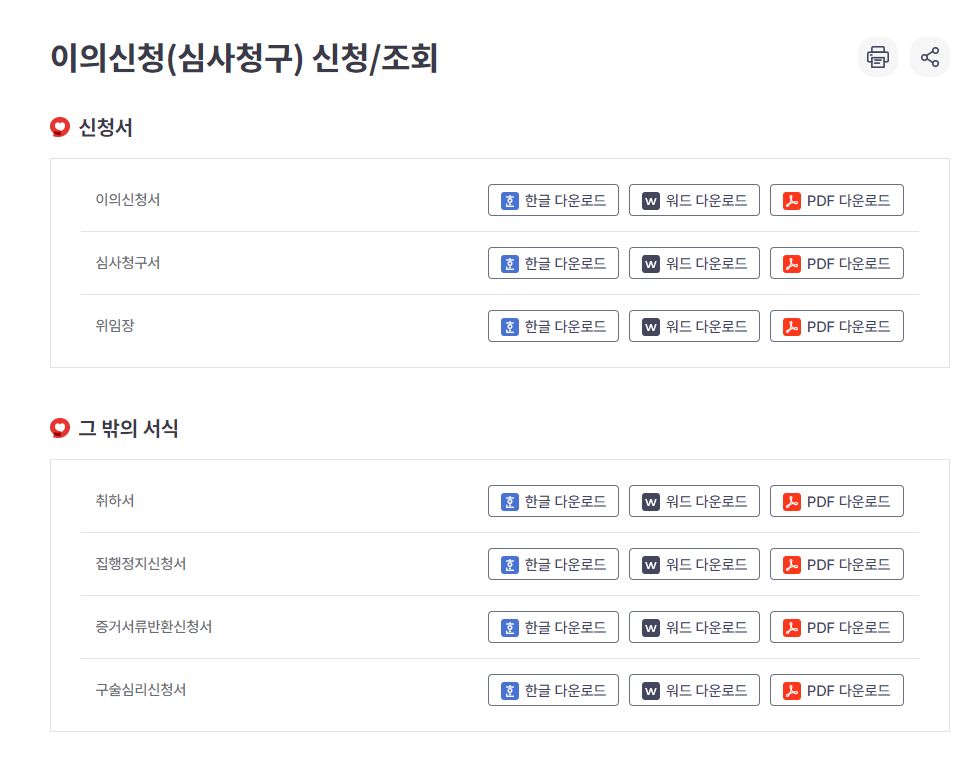The height and width of the screenshot is (774, 975).
Task: Download 집행정지신청서 in 한글 format
Action: (x=553, y=564)
